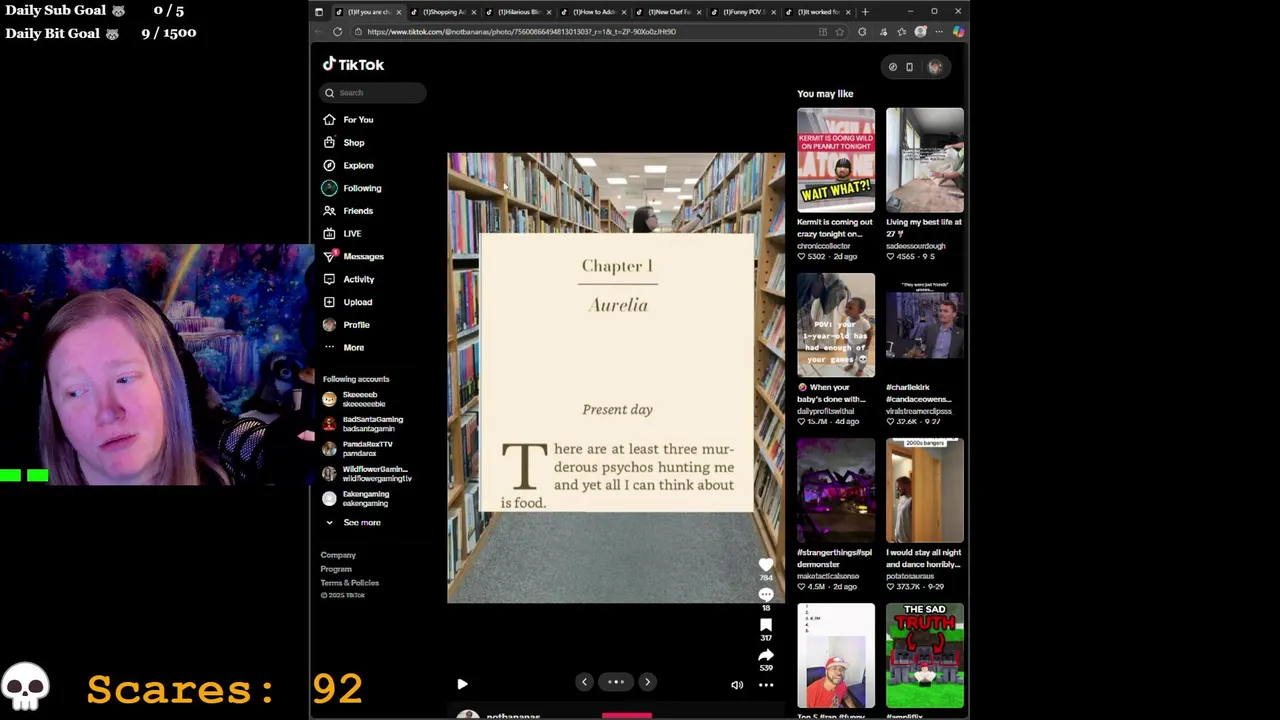The image size is (1280, 720).
Task: Go to Explore in sidebar
Action: point(348,166)
